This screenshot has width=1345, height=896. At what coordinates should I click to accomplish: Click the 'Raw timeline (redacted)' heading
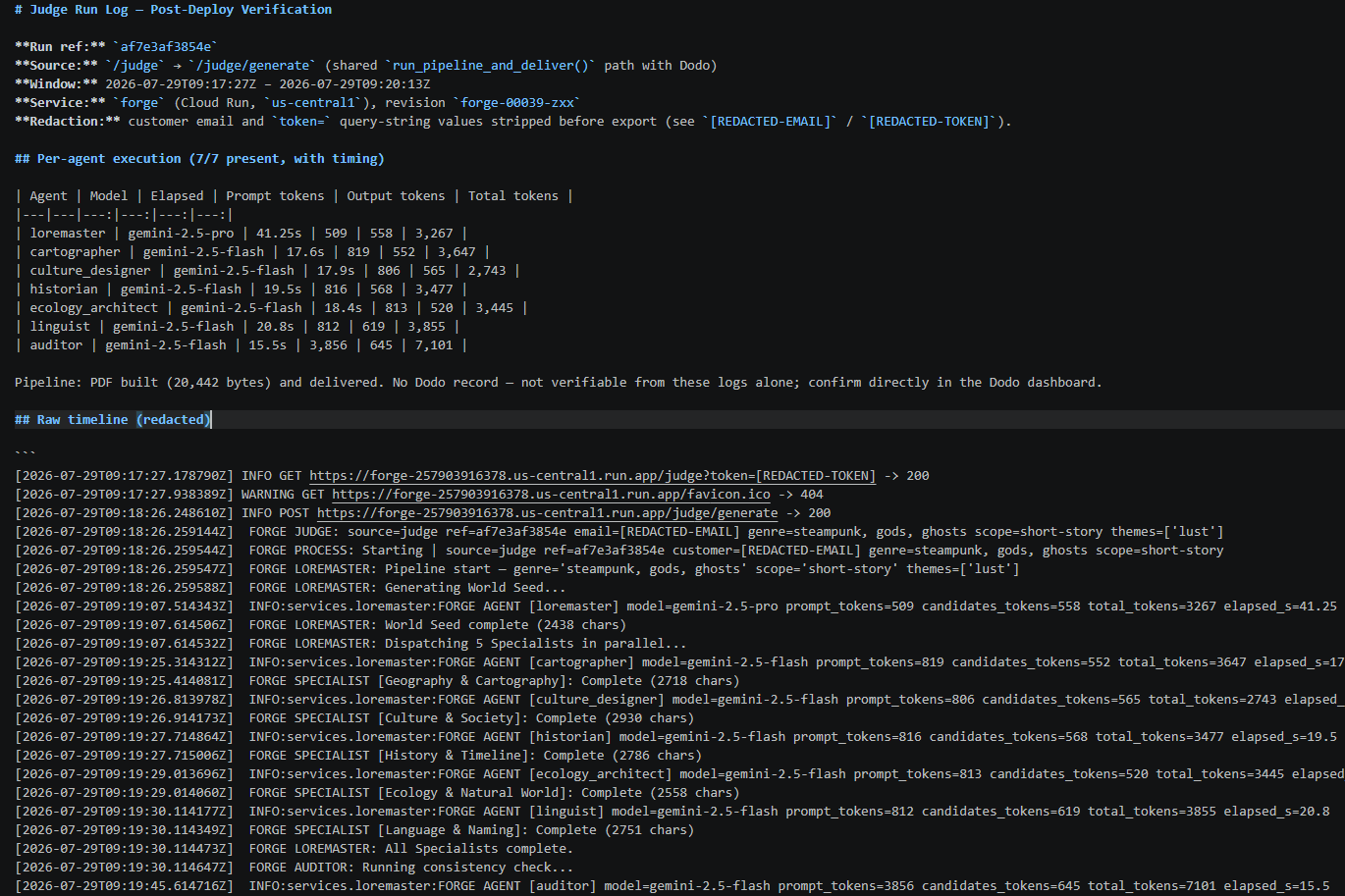[x=113, y=420]
